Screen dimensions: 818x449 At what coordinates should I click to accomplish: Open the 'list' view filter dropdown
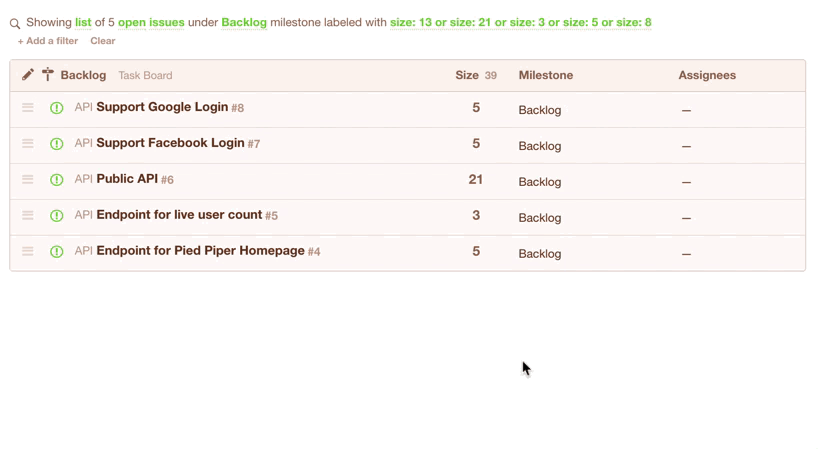tap(83, 22)
